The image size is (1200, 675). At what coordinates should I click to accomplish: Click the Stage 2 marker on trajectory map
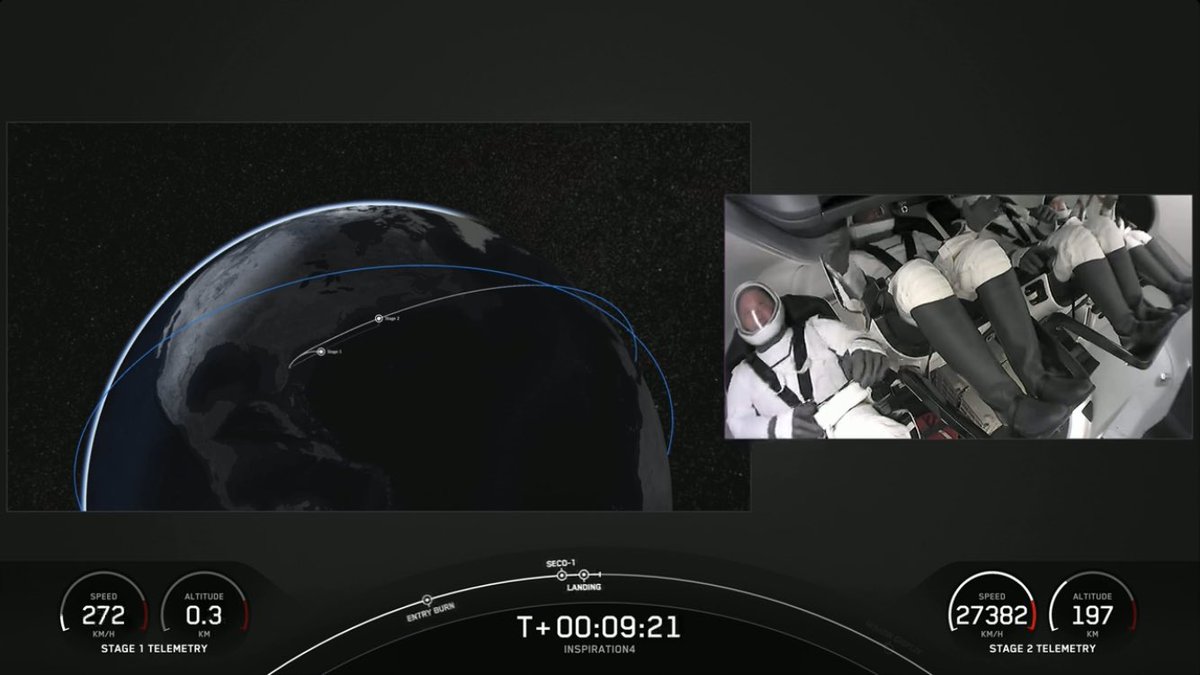379,318
